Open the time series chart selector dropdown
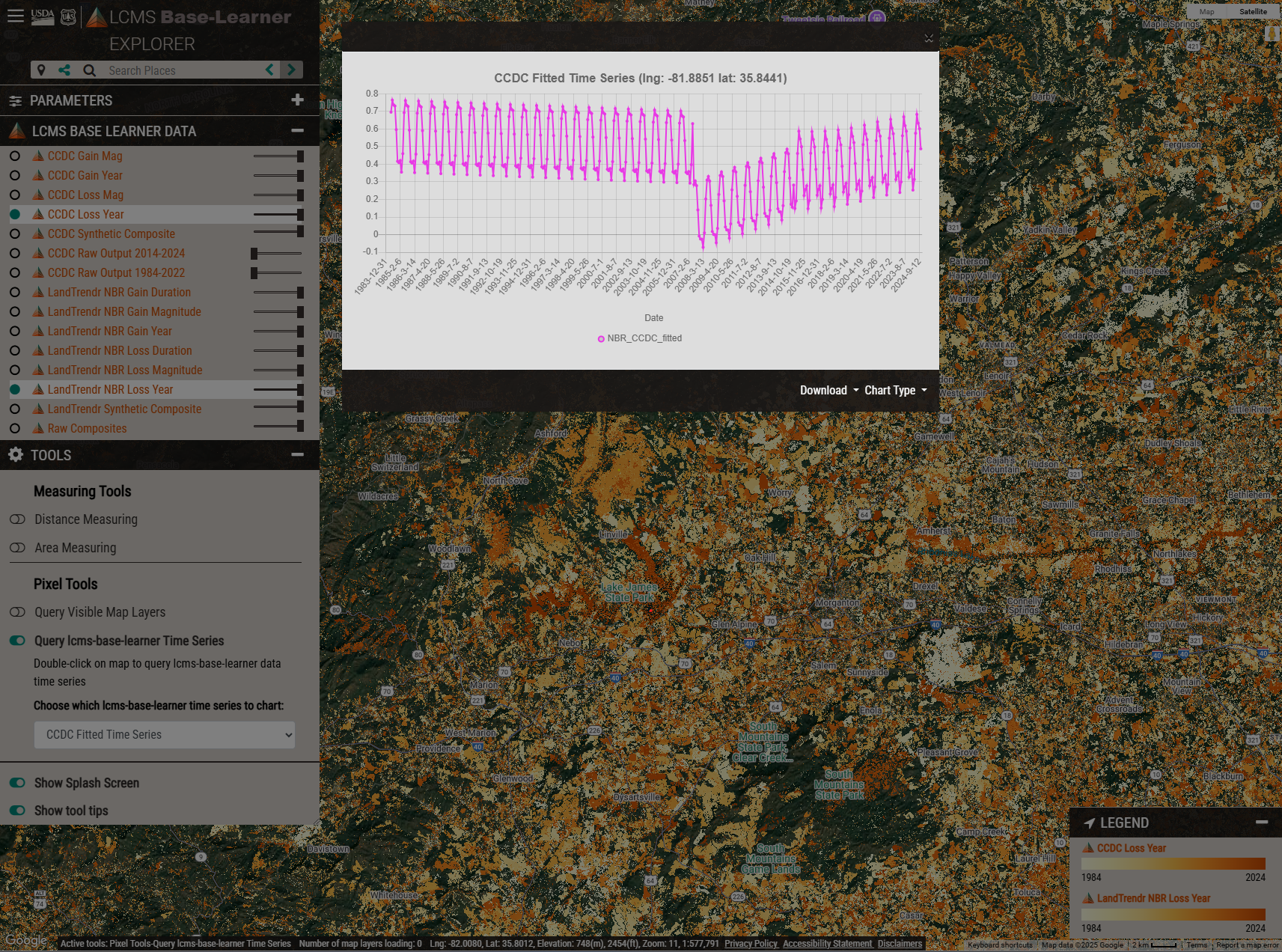1282x952 pixels. click(x=164, y=734)
